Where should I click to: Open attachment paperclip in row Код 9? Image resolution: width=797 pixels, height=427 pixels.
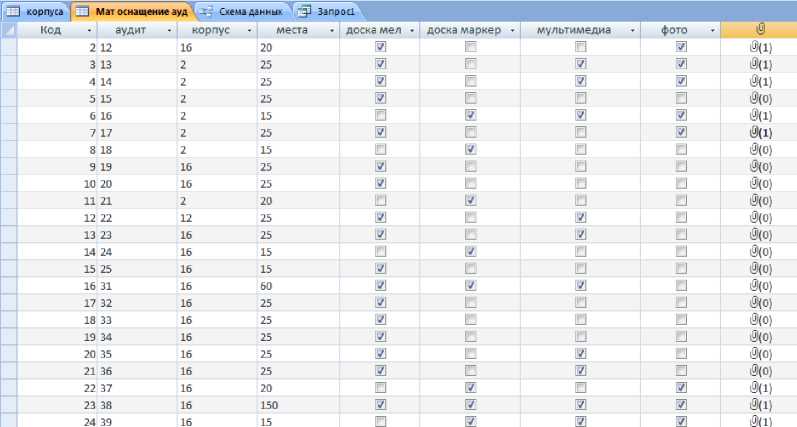[x=761, y=167]
